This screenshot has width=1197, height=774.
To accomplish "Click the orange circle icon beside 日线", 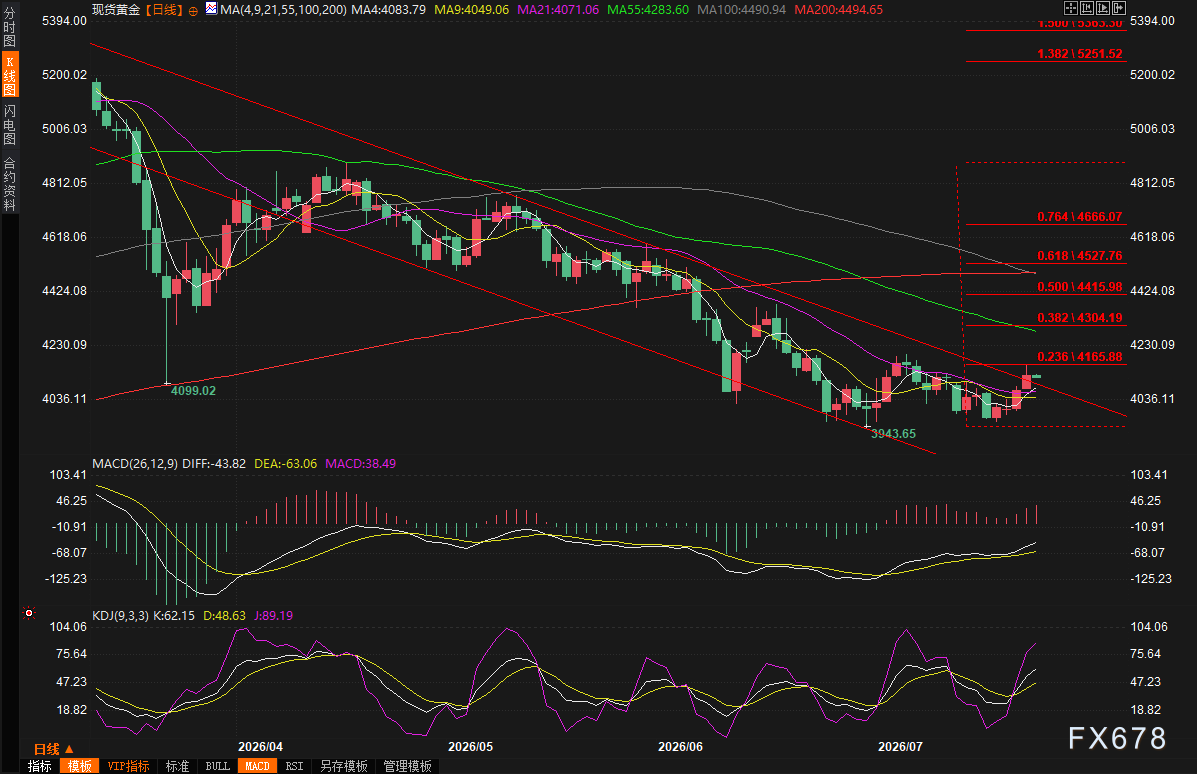I will 192,11.
